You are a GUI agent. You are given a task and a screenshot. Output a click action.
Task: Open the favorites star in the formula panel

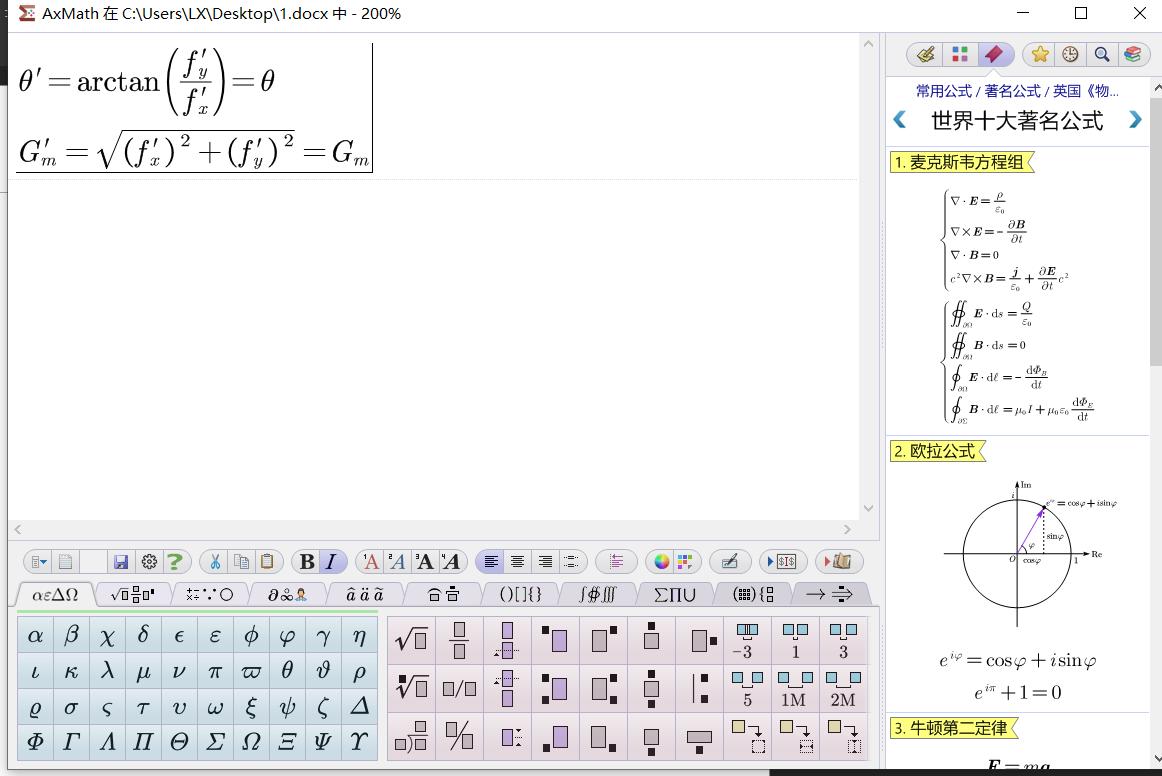[1042, 54]
